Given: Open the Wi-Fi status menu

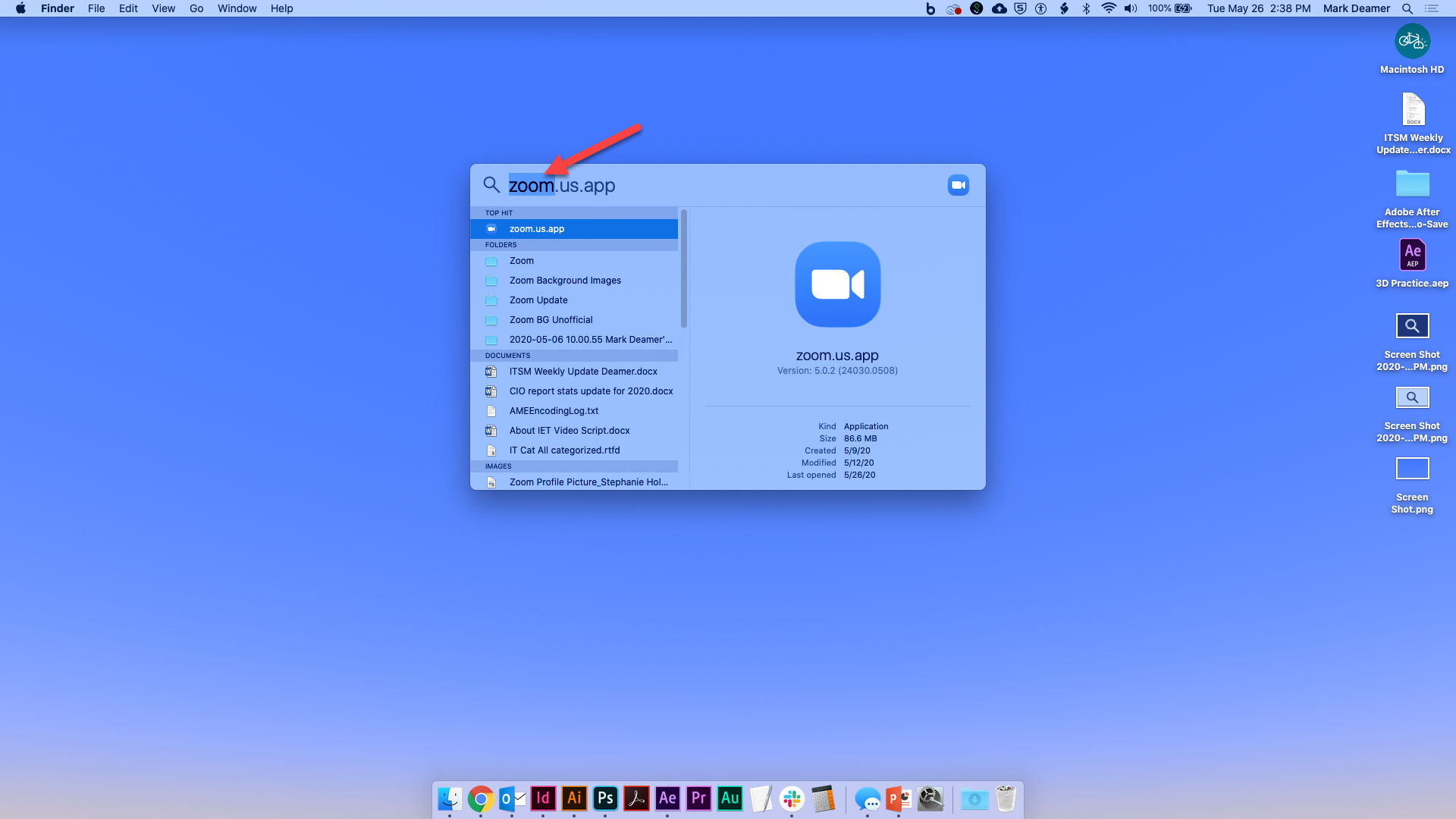Looking at the screenshot, I should (x=1109, y=8).
